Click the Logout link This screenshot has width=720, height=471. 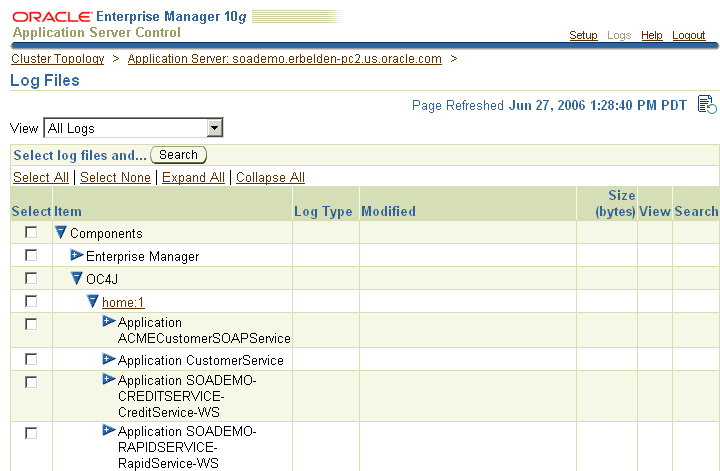coord(688,35)
